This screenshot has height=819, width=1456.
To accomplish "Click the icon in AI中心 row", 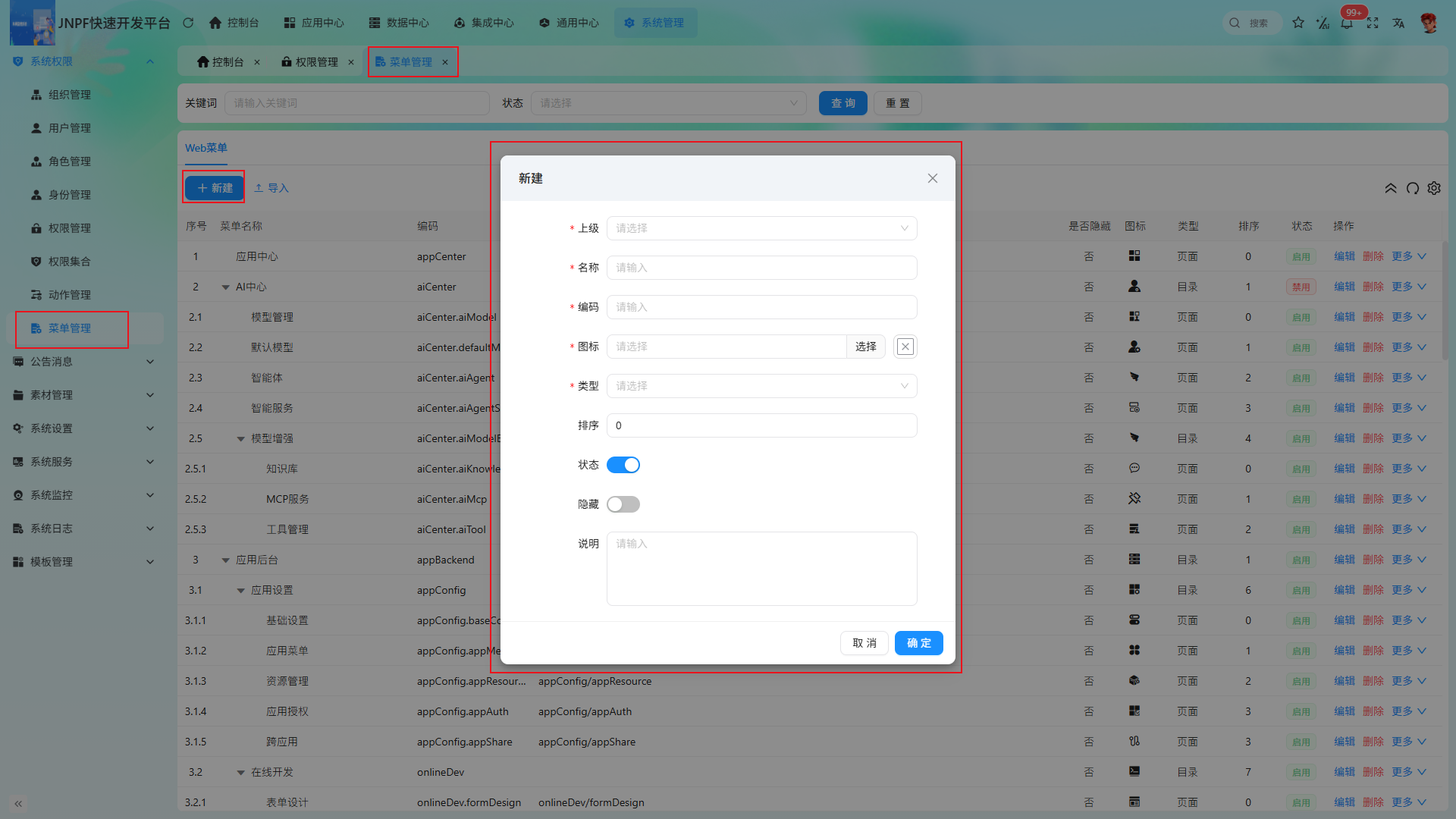I will click(x=1134, y=287).
